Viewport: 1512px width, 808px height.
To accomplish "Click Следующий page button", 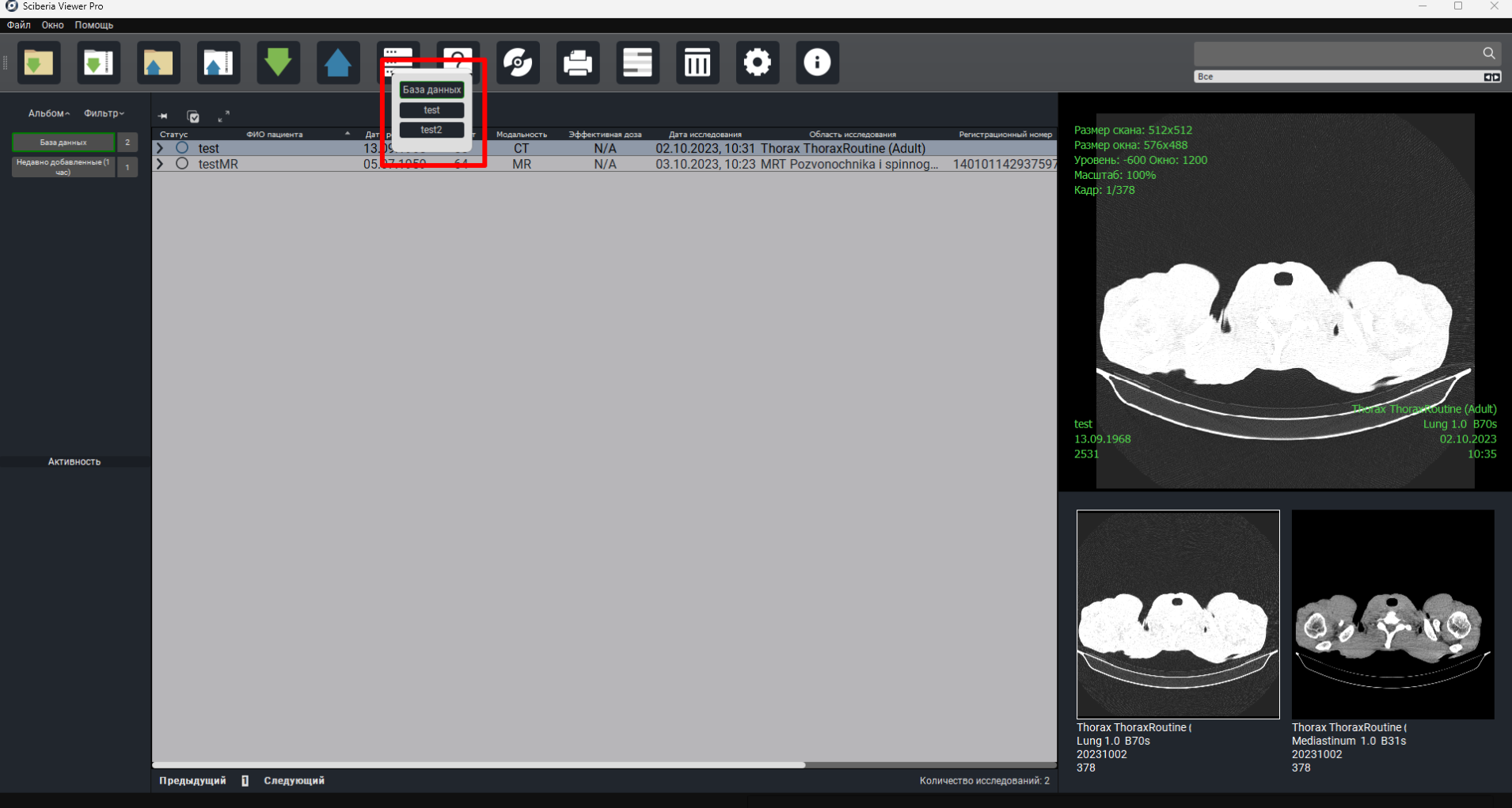I will [294, 780].
